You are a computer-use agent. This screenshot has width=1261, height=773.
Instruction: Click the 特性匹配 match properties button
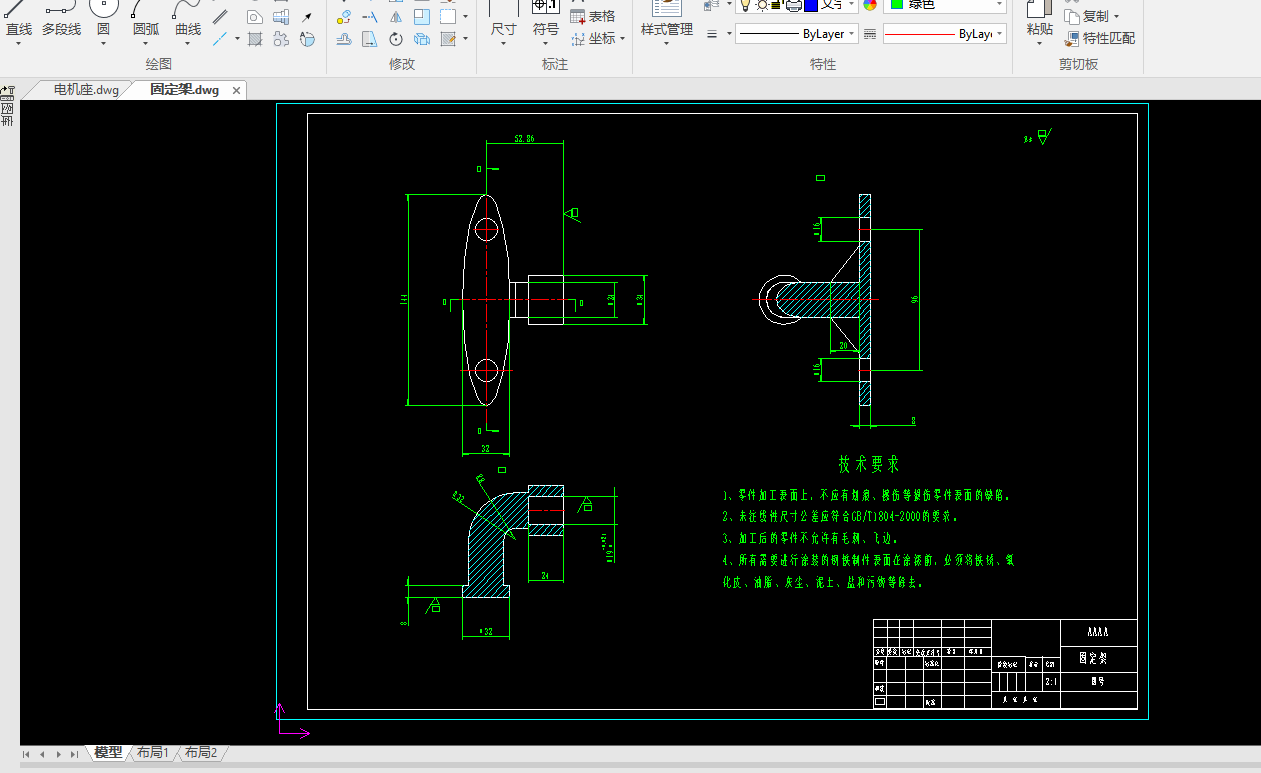[1100, 39]
